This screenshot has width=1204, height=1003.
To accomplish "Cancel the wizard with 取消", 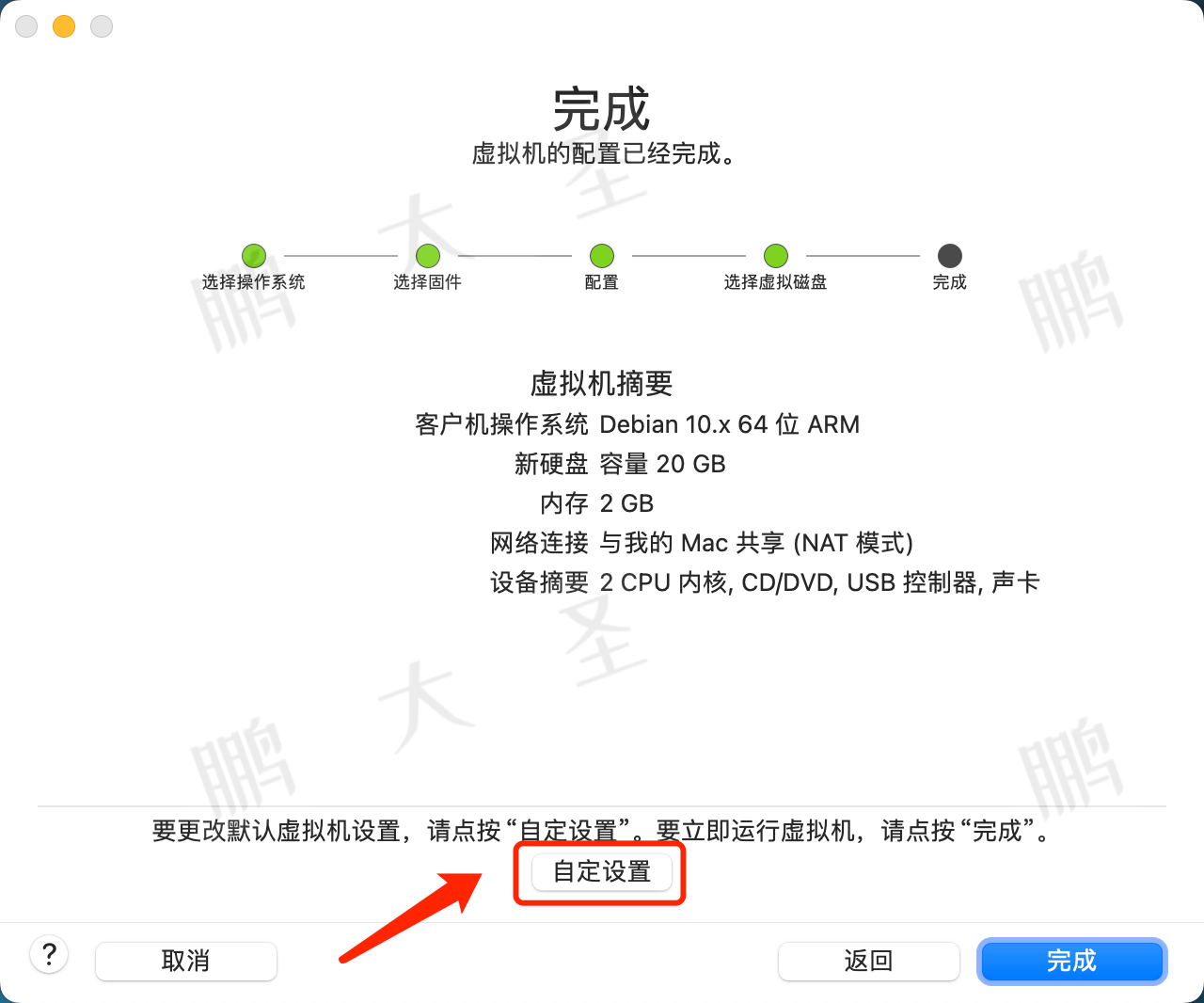I will (186, 962).
